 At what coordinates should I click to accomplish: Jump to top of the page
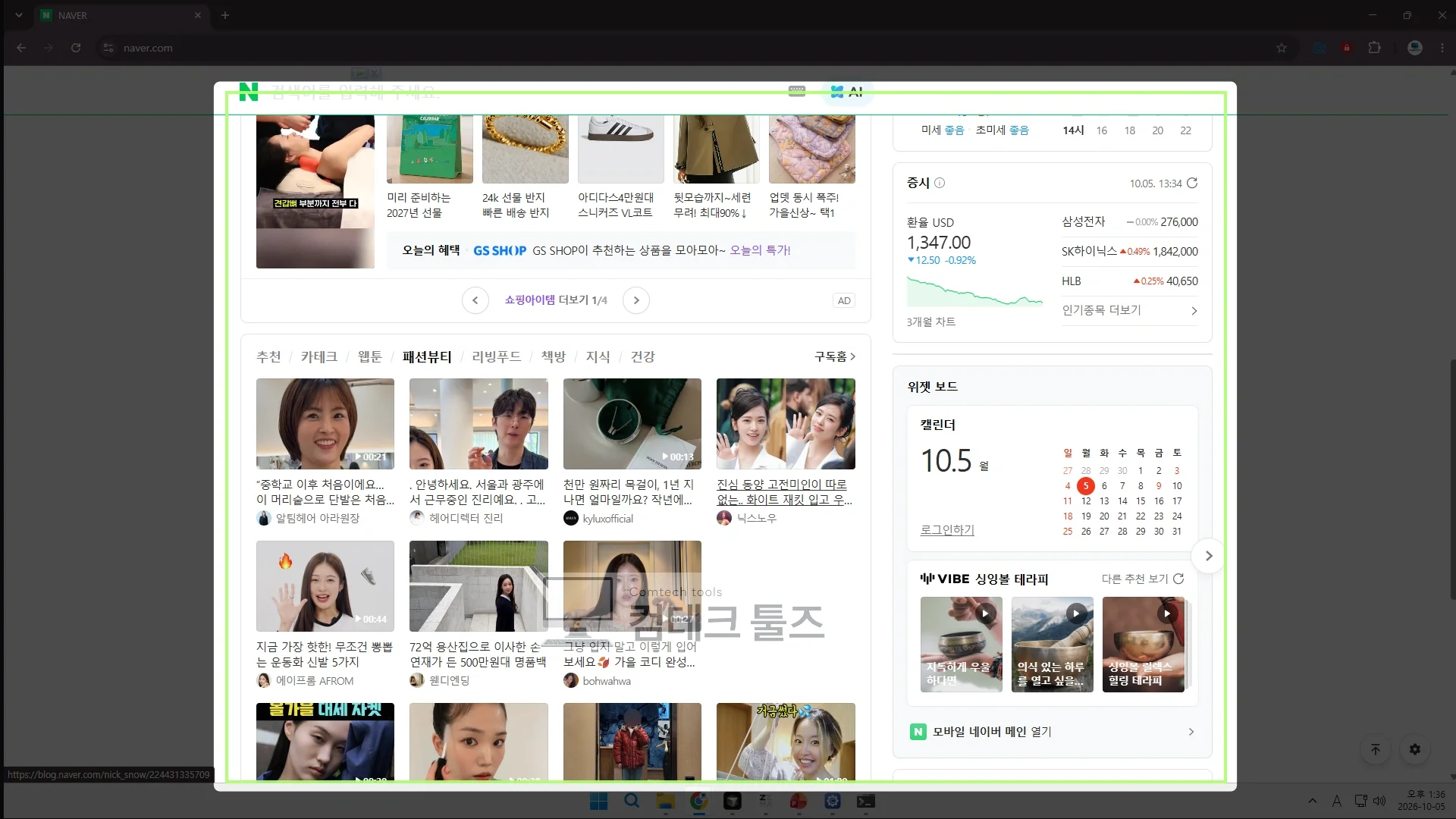pos(1376,749)
